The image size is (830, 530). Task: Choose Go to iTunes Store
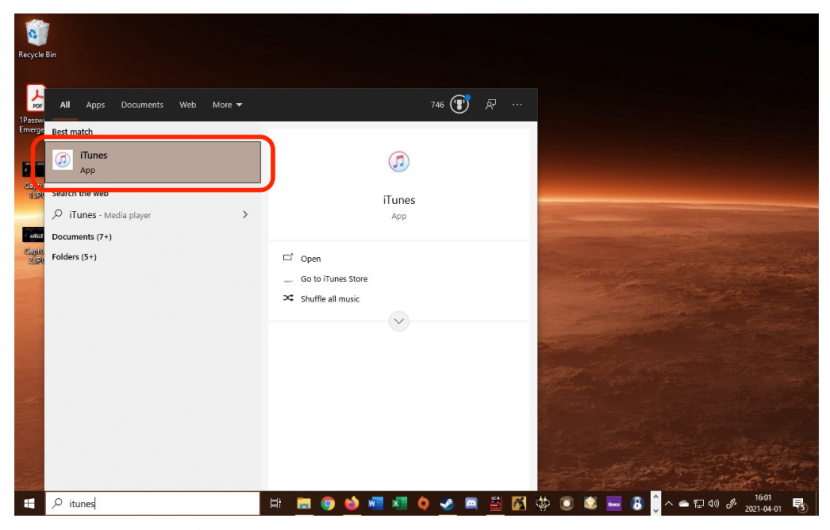(x=334, y=279)
